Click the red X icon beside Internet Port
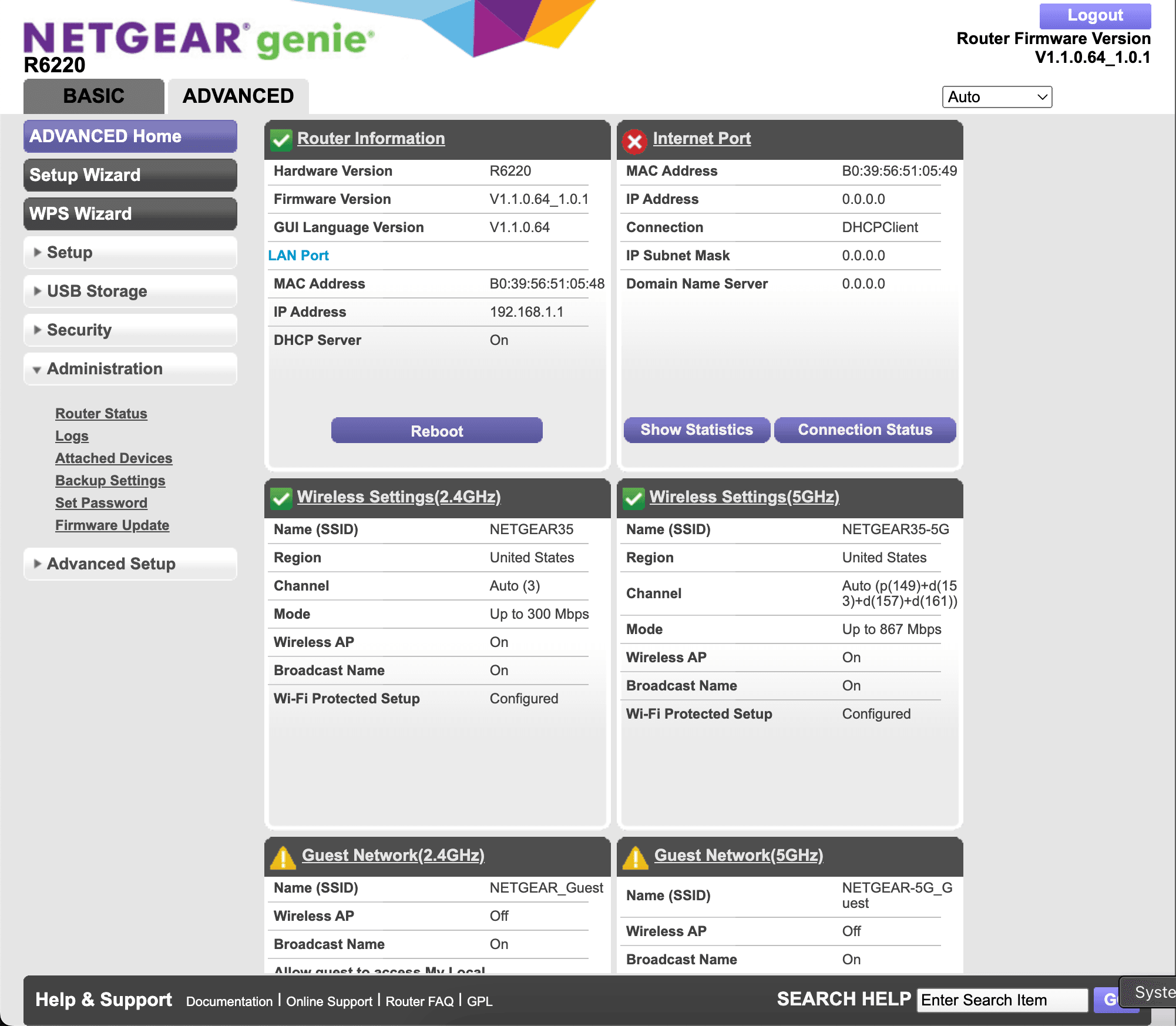 coord(634,141)
